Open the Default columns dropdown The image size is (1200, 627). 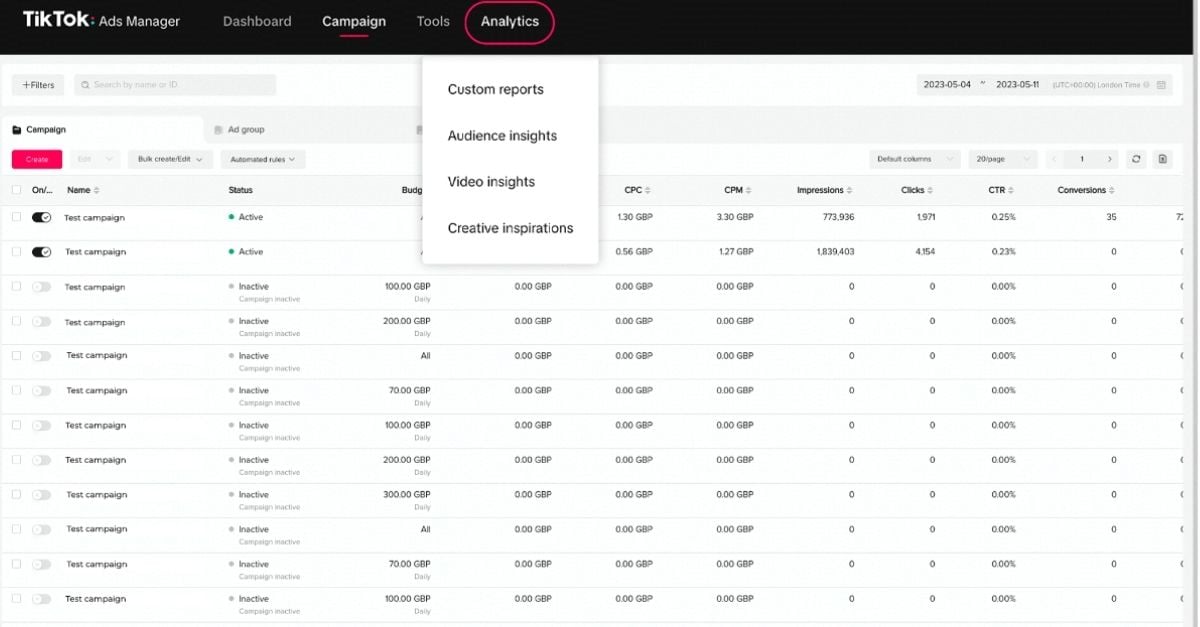click(913, 158)
